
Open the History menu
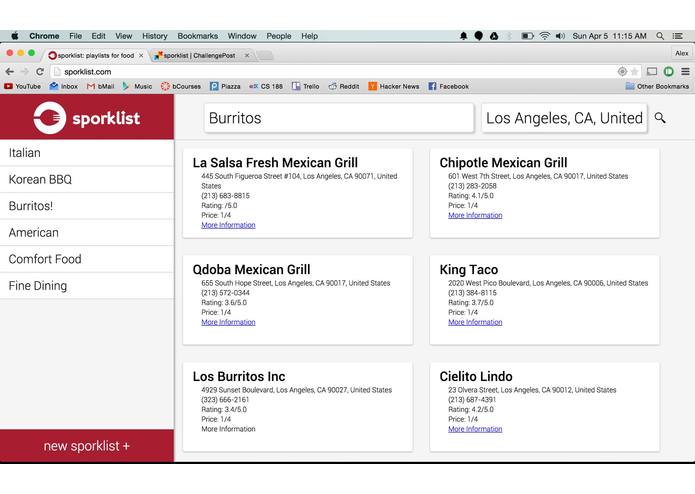155,36
